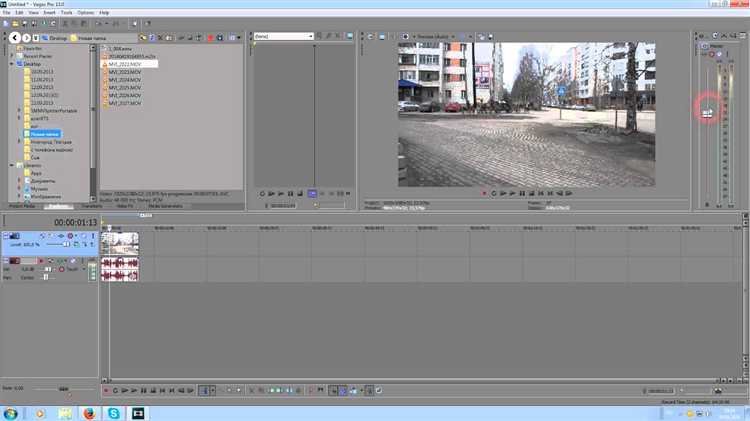Arm the audio track for record
The width and height of the screenshot is (750, 421).
[x=41, y=261]
